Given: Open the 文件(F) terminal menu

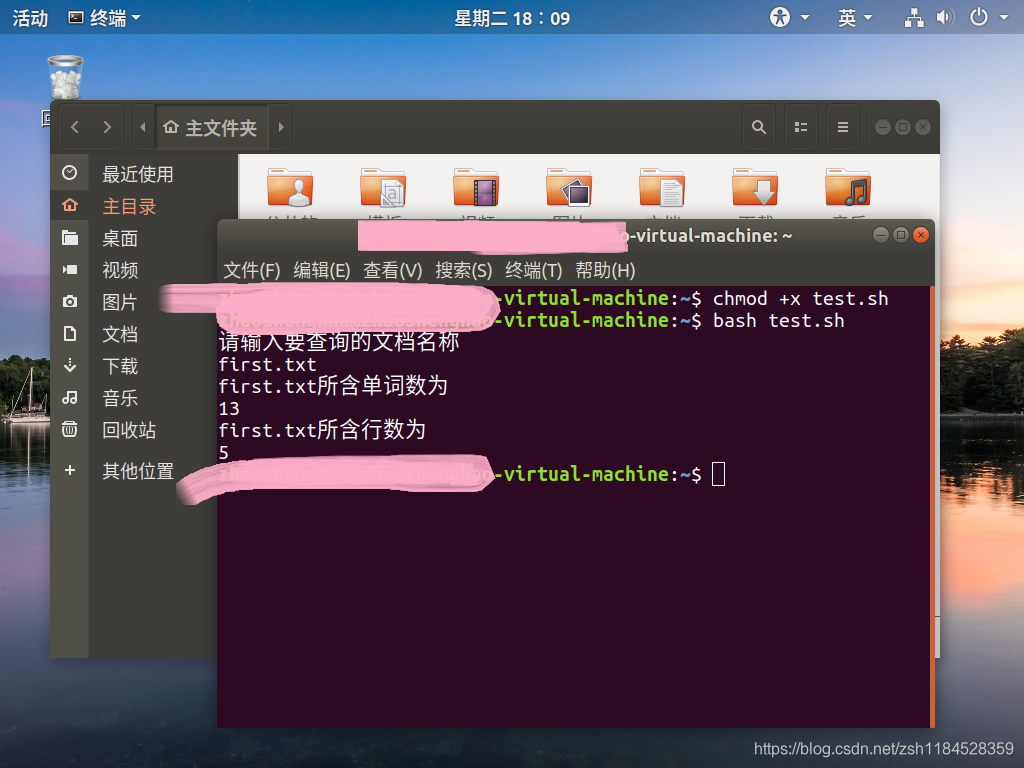Looking at the screenshot, I should tap(252, 270).
